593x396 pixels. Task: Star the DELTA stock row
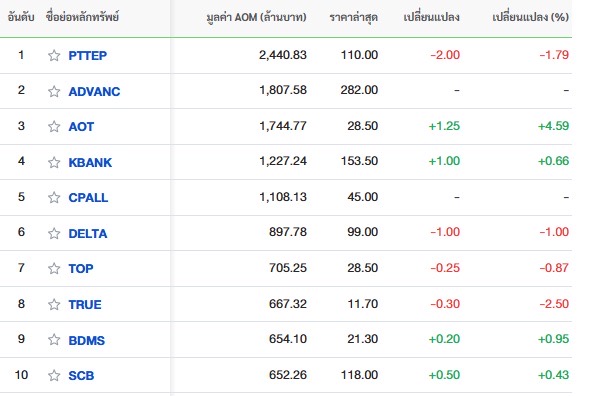pyautogui.click(x=54, y=233)
